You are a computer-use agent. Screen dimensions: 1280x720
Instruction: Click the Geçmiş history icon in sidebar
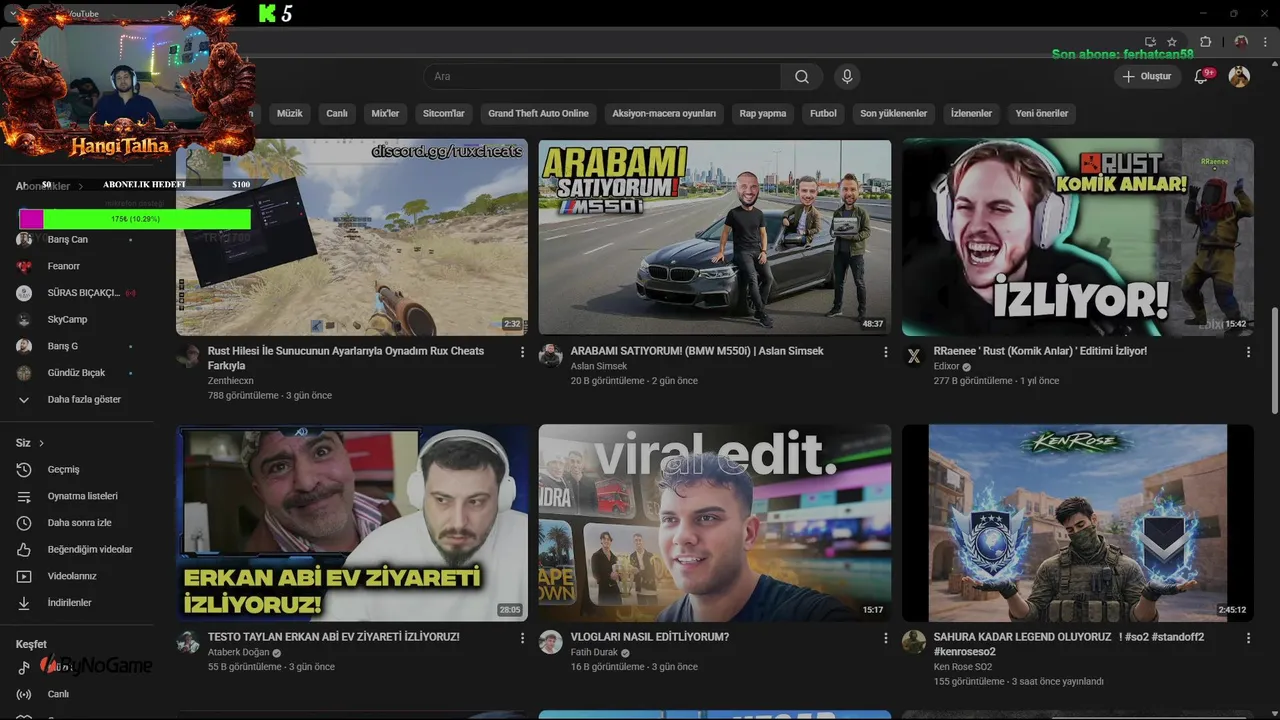pyautogui.click(x=24, y=470)
